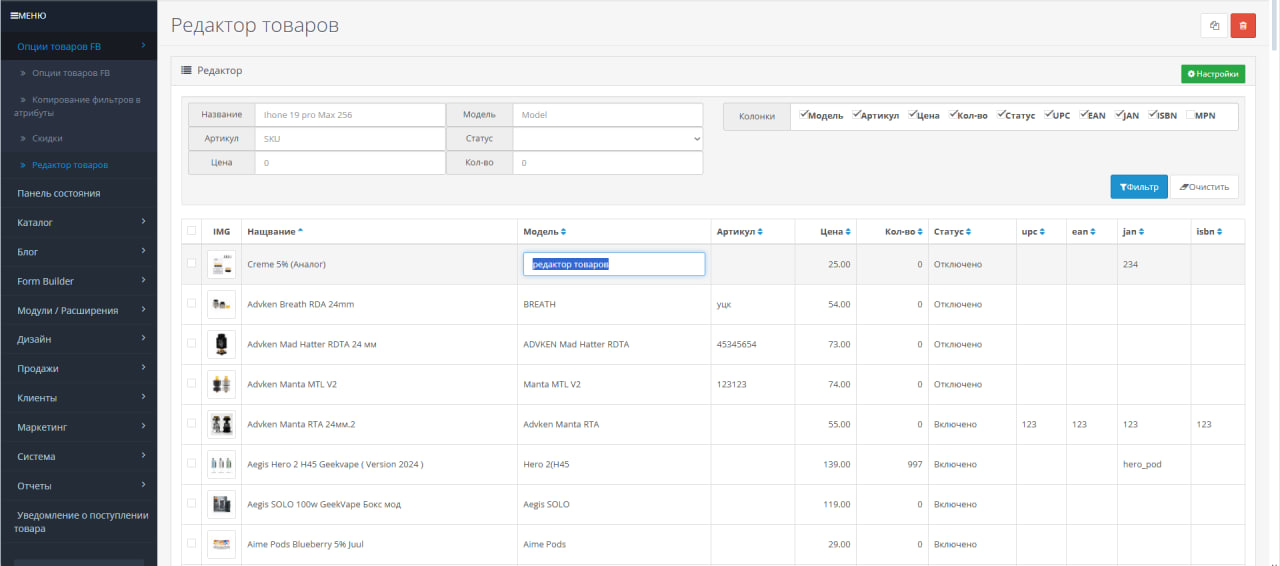
Task: Click the green Настройки button
Action: coord(1212,74)
